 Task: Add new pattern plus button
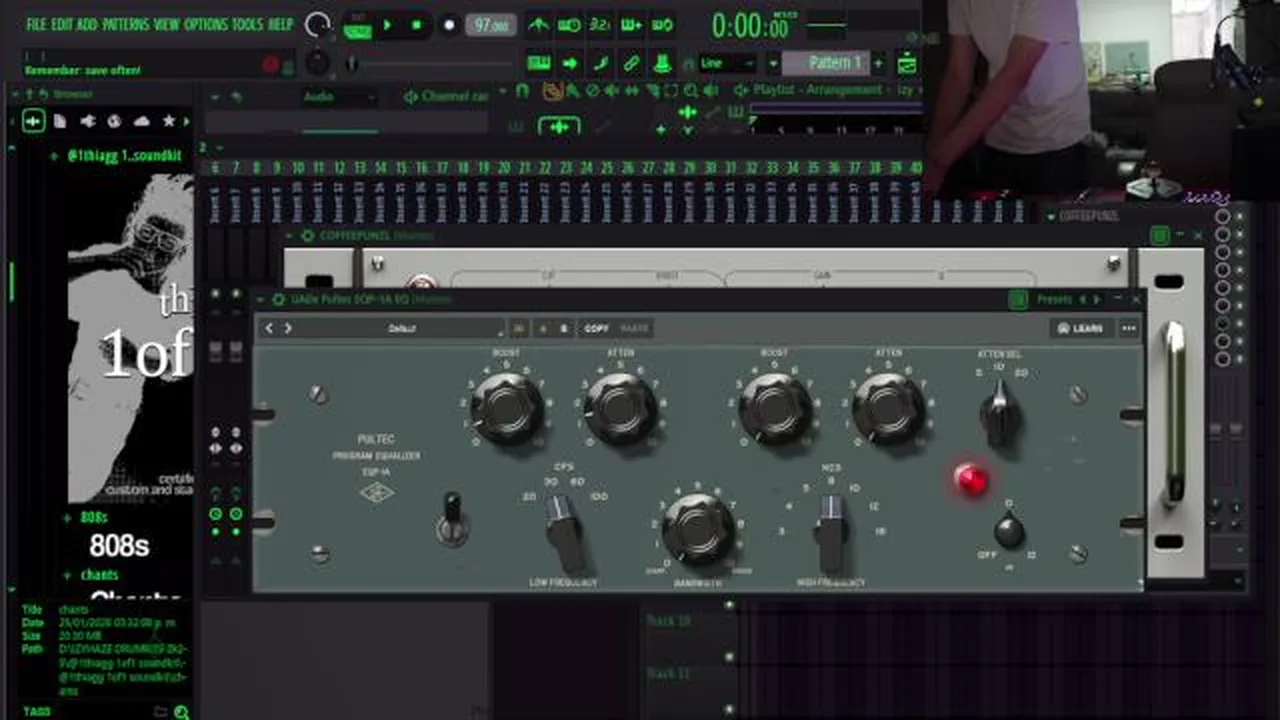[x=878, y=63]
